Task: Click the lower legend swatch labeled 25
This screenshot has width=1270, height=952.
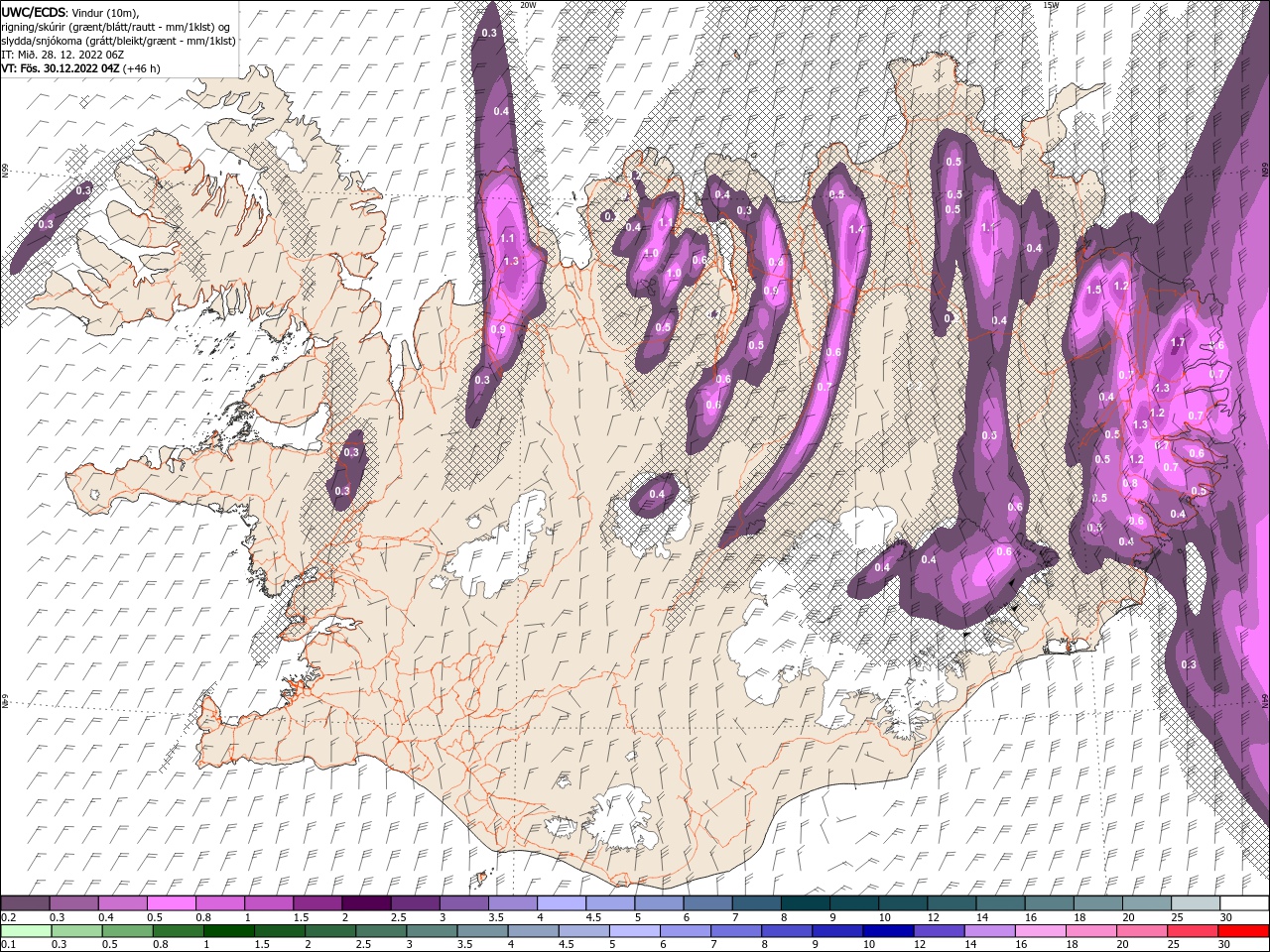Action: [x=1192, y=930]
